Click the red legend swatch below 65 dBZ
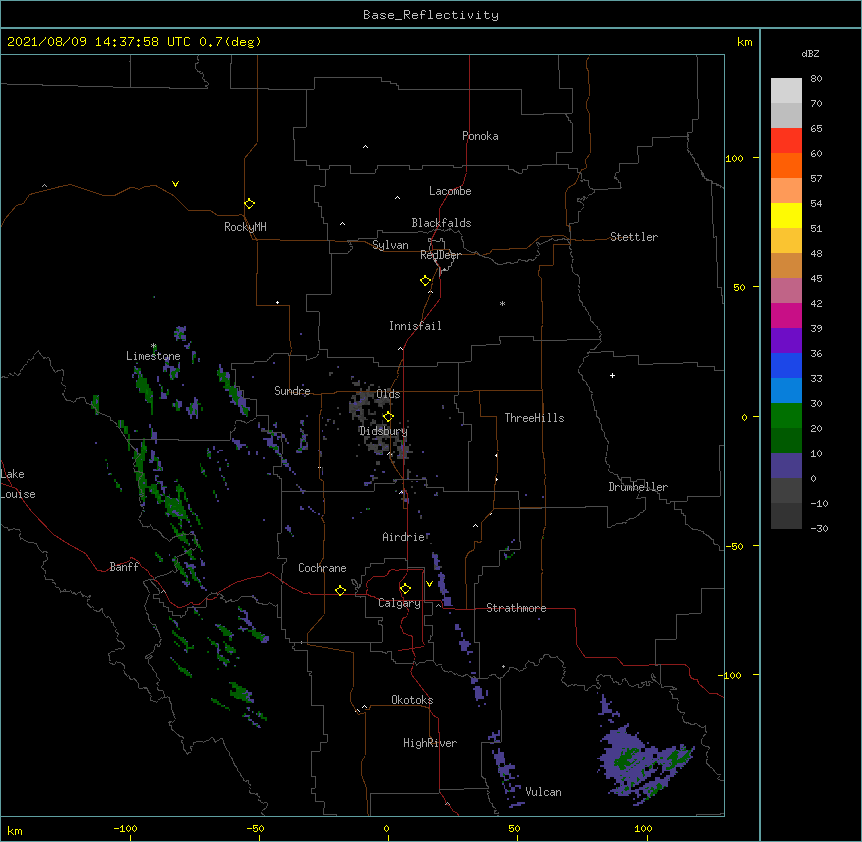862x842 pixels. click(786, 140)
